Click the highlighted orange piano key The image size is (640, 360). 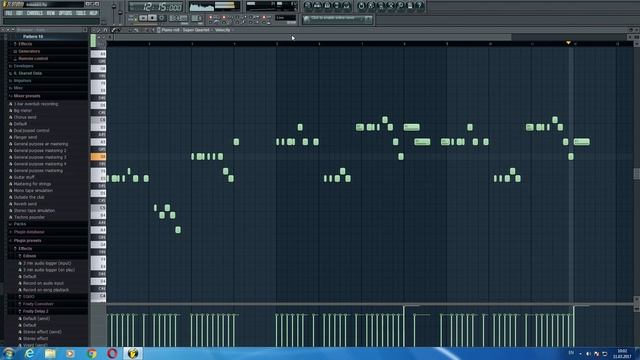[98, 156]
